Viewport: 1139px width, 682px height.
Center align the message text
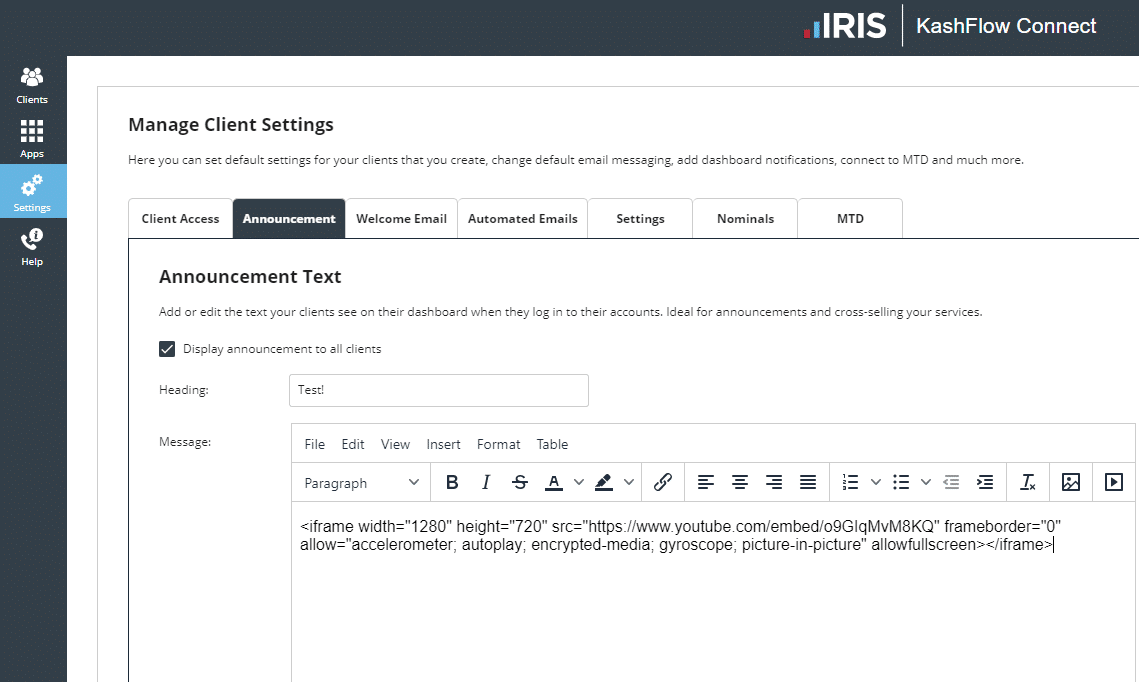[x=740, y=482]
